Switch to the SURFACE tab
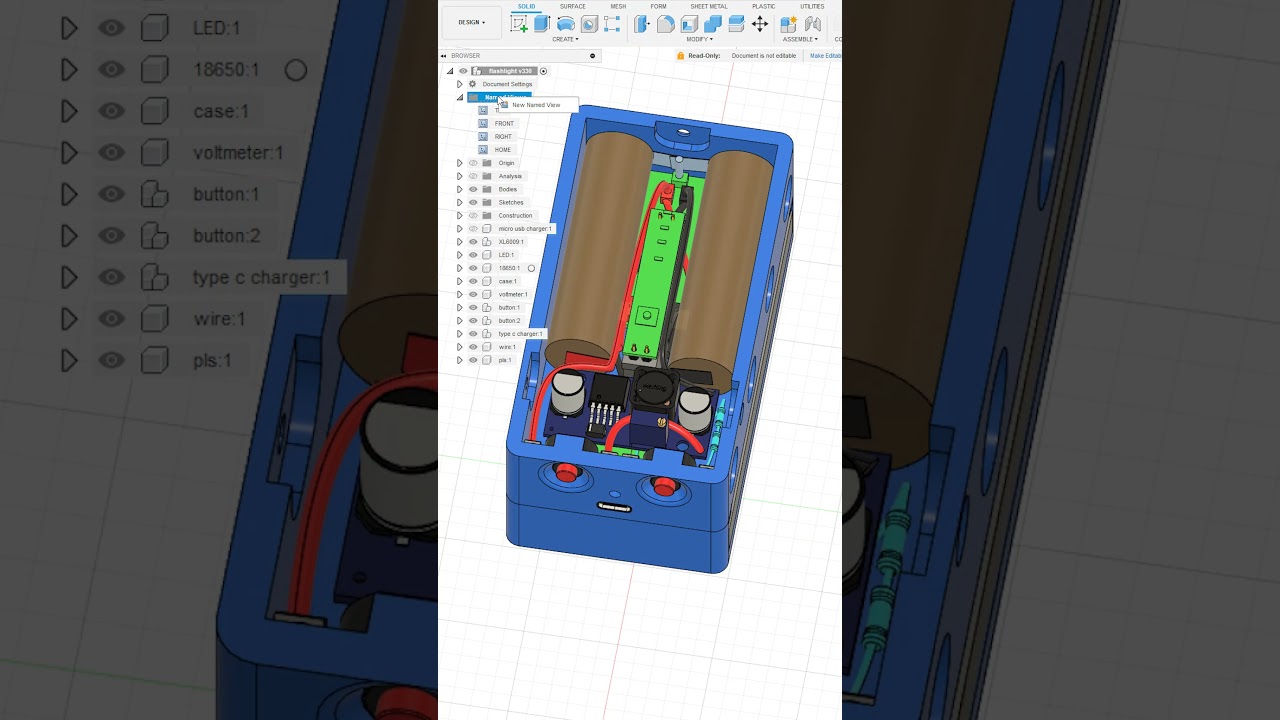The image size is (1280, 720). [x=573, y=6]
